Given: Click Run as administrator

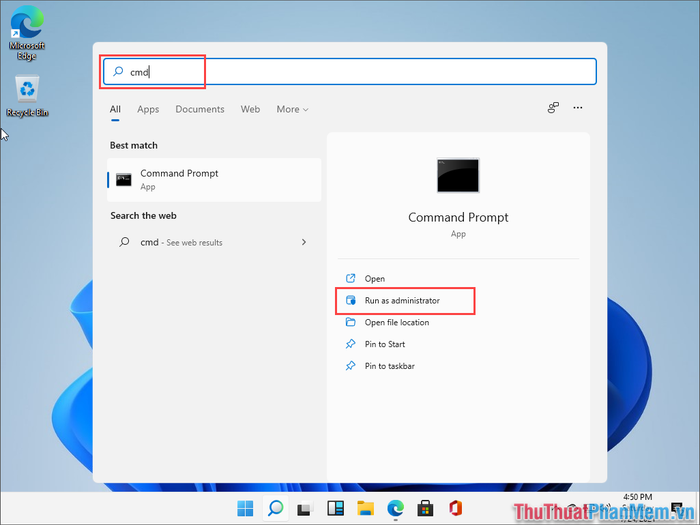Looking at the screenshot, I should click(x=402, y=301).
